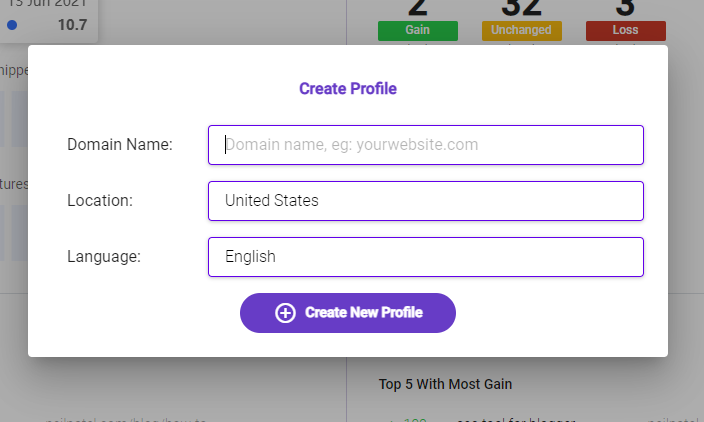This screenshot has height=422, width=704.
Task: Open the Language dropdown showing English
Action: coord(426,257)
